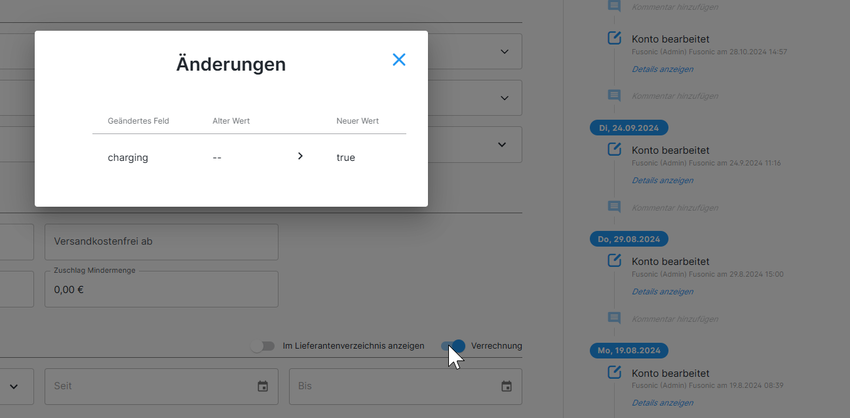
Task: Expand the topmost dropdown chevron behind the dialog
Action: click(x=504, y=52)
